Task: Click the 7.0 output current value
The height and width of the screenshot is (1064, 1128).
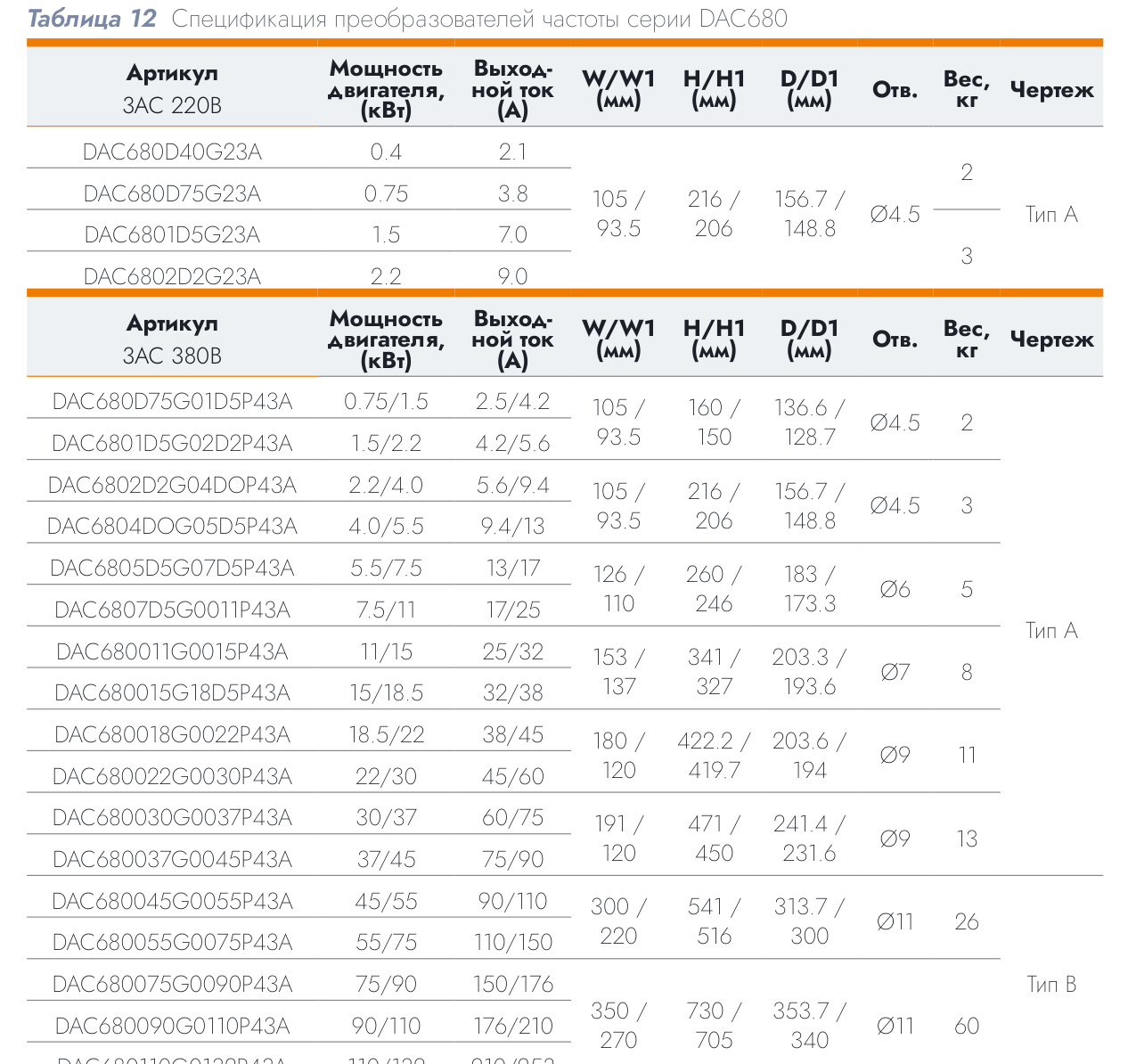Action: [x=513, y=235]
